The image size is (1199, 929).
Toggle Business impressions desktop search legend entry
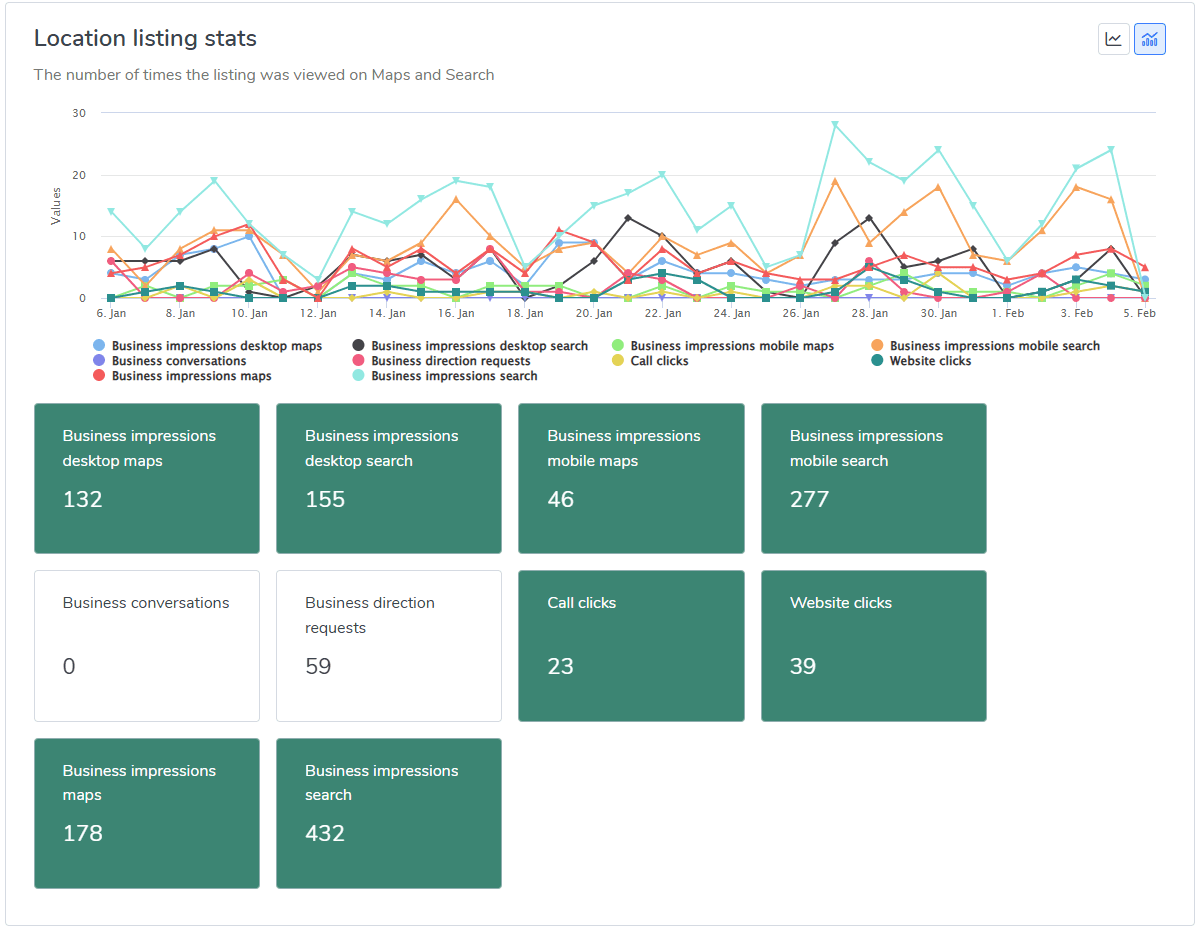coord(470,346)
